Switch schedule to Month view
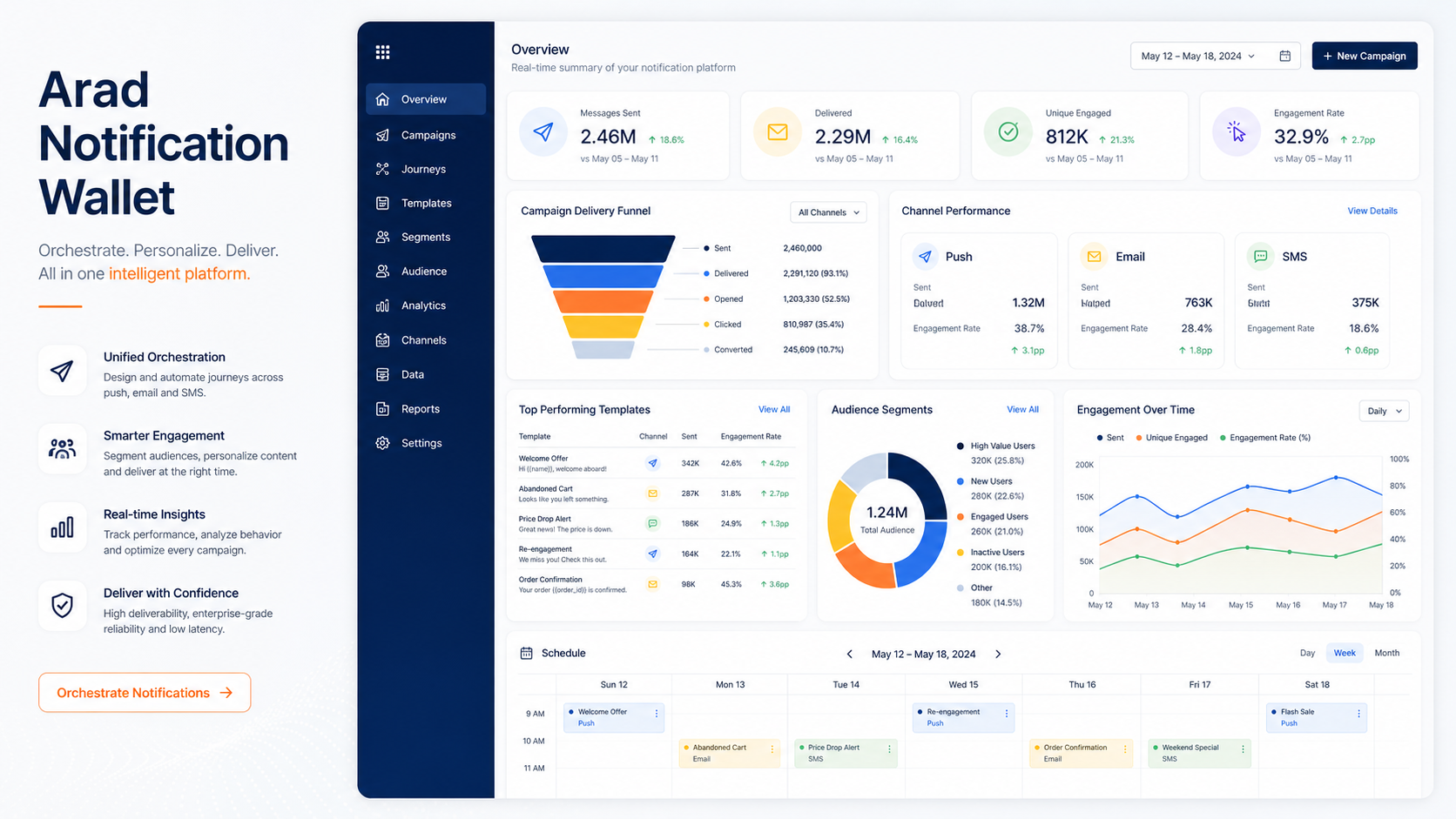The height and width of the screenshot is (819, 1456). coord(1386,653)
